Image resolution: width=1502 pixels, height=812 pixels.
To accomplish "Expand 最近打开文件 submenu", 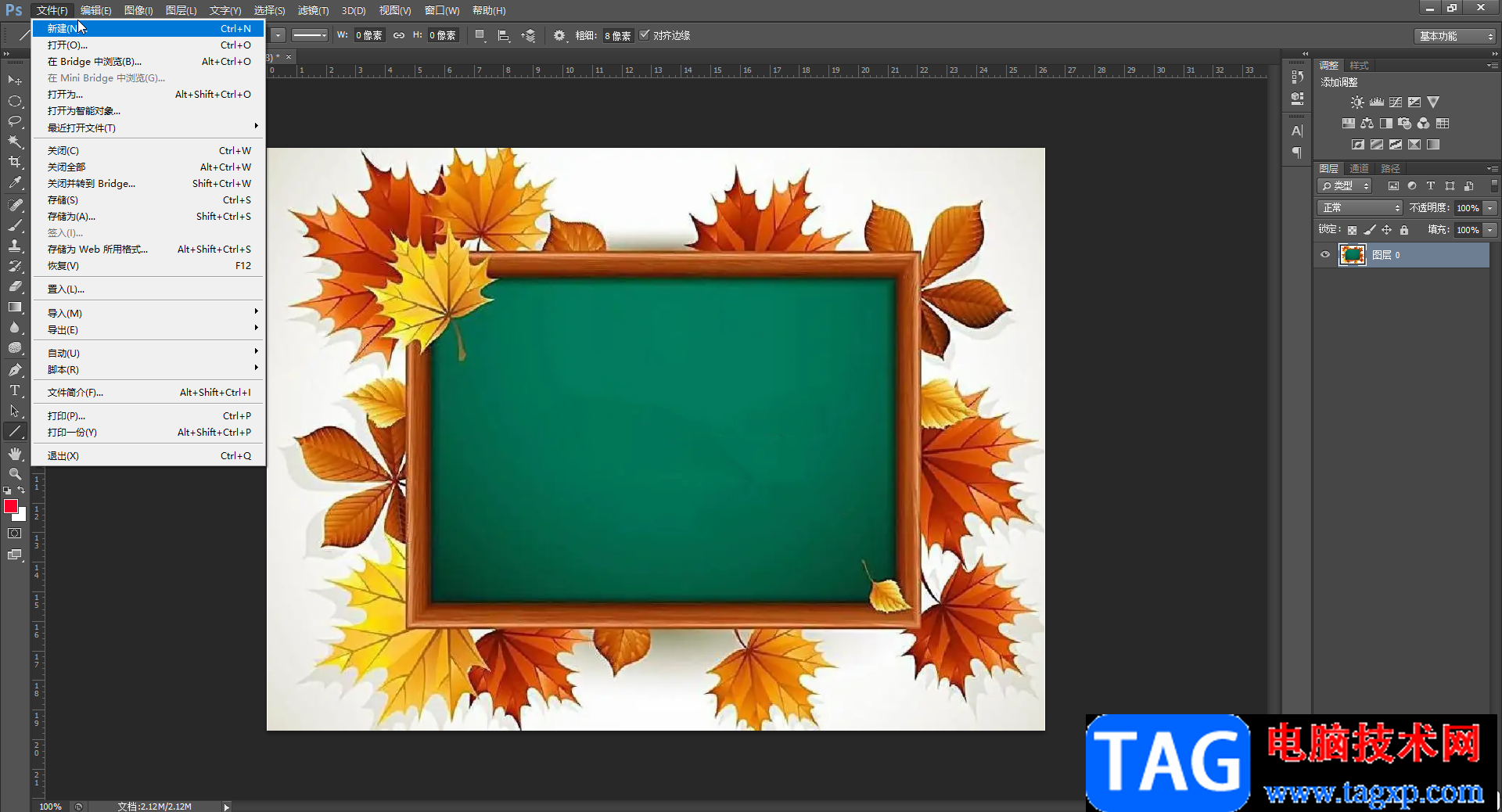I will (149, 128).
